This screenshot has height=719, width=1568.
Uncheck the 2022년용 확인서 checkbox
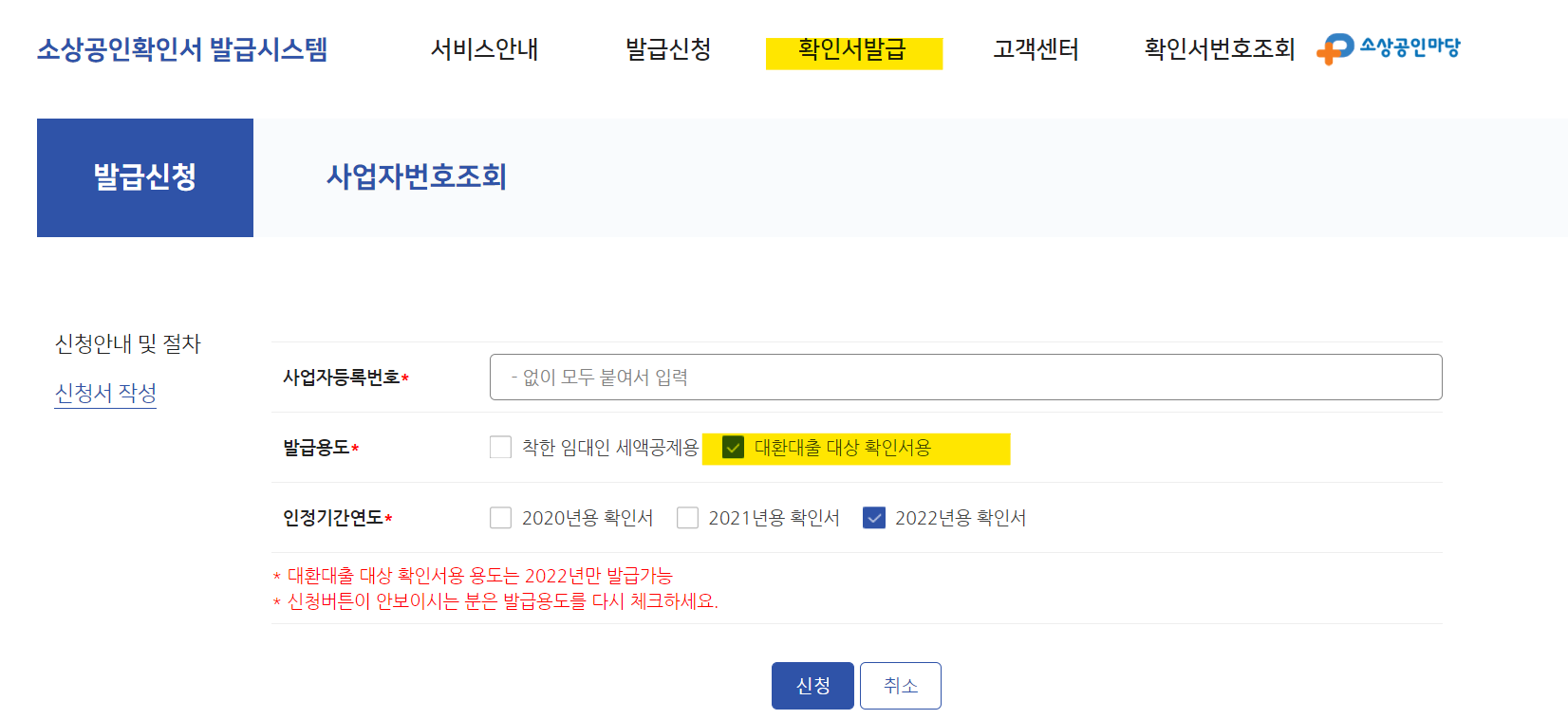[x=873, y=517]
